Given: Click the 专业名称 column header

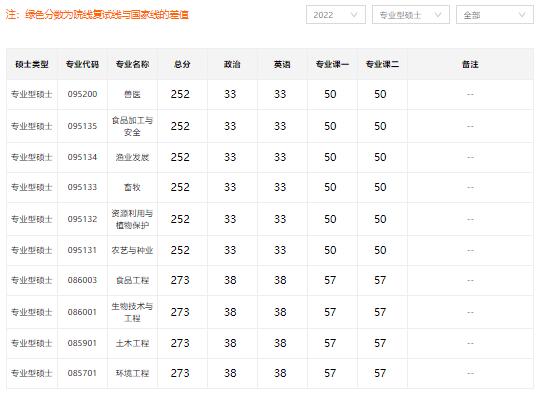Looking at the screenshot, I should pos(132,64).
